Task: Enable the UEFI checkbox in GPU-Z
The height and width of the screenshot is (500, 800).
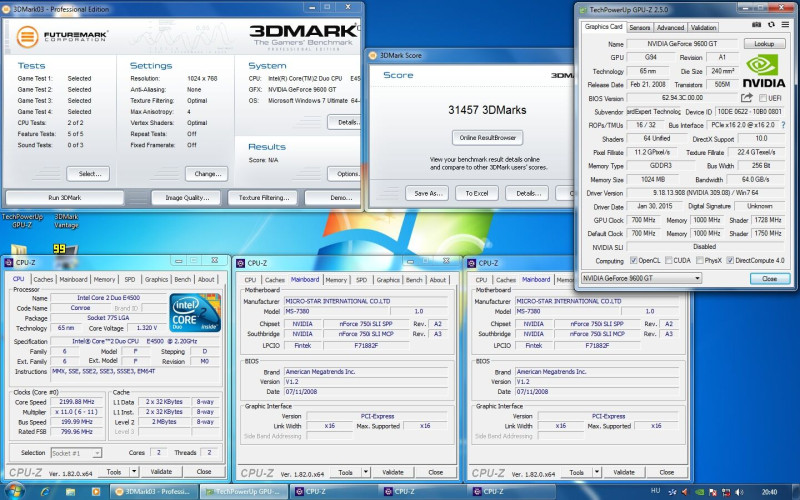Action: (x=763, y=98)
